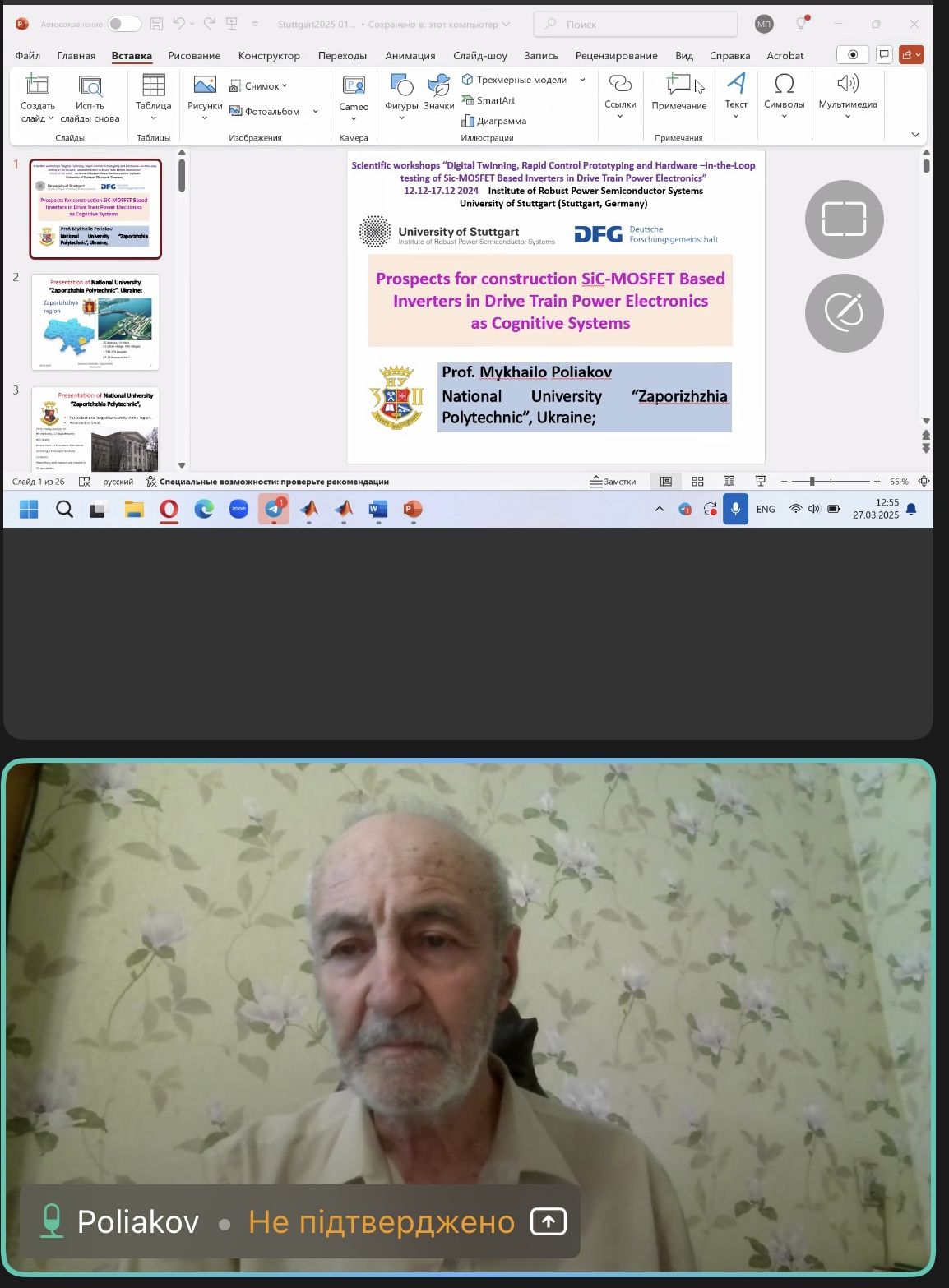
Task: Switch to the Рецензирование tab
Action: click(616, 56)
